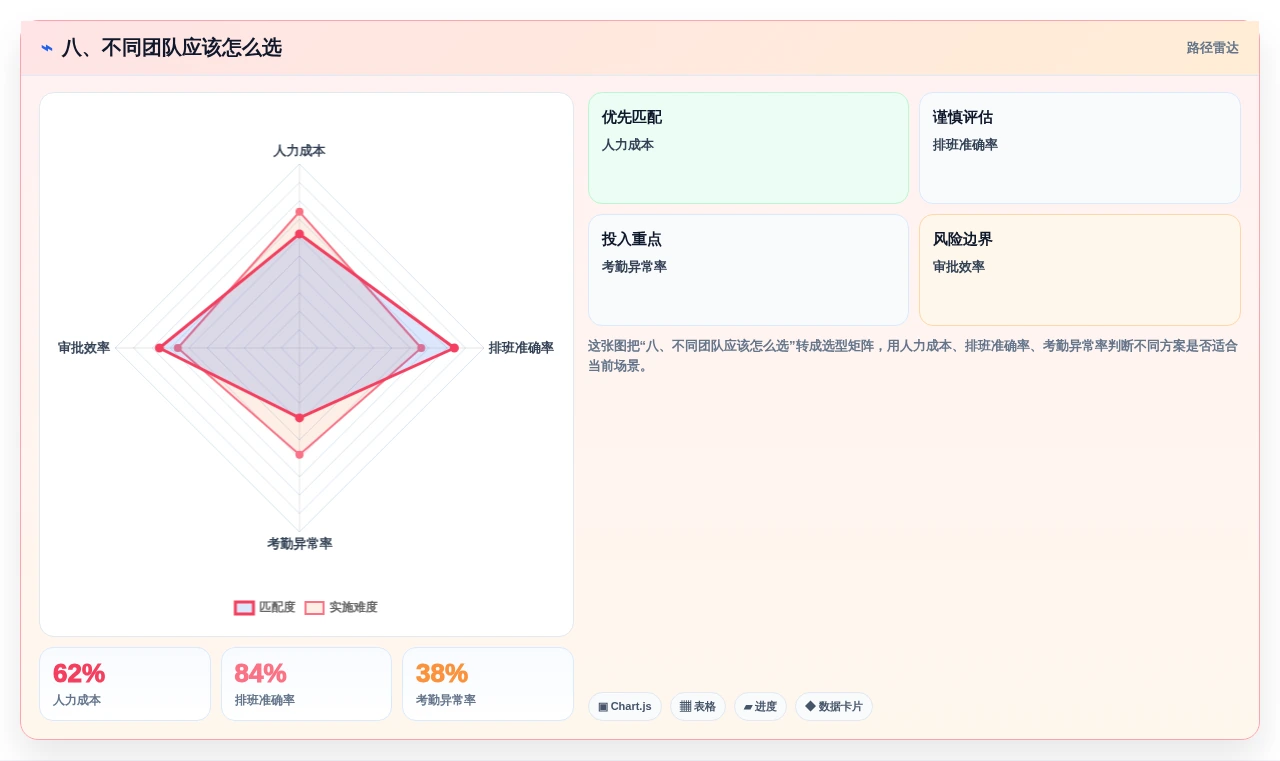Click 审批效率 text in 风险边界 card
Viewport: 1280px width, 761px height.
click(x=959, y=267)
